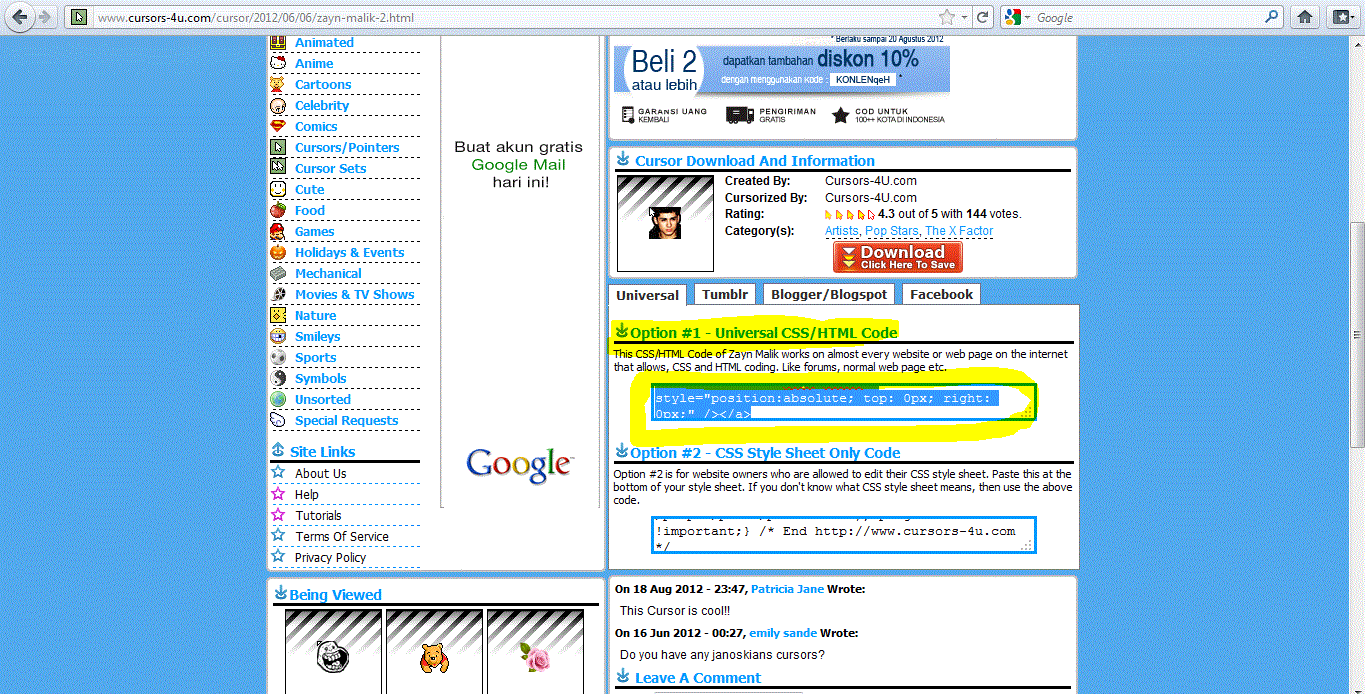This screenshot has width=1365, height=694.
Task: Click the browser forward arrow
Action: [44, 17]
